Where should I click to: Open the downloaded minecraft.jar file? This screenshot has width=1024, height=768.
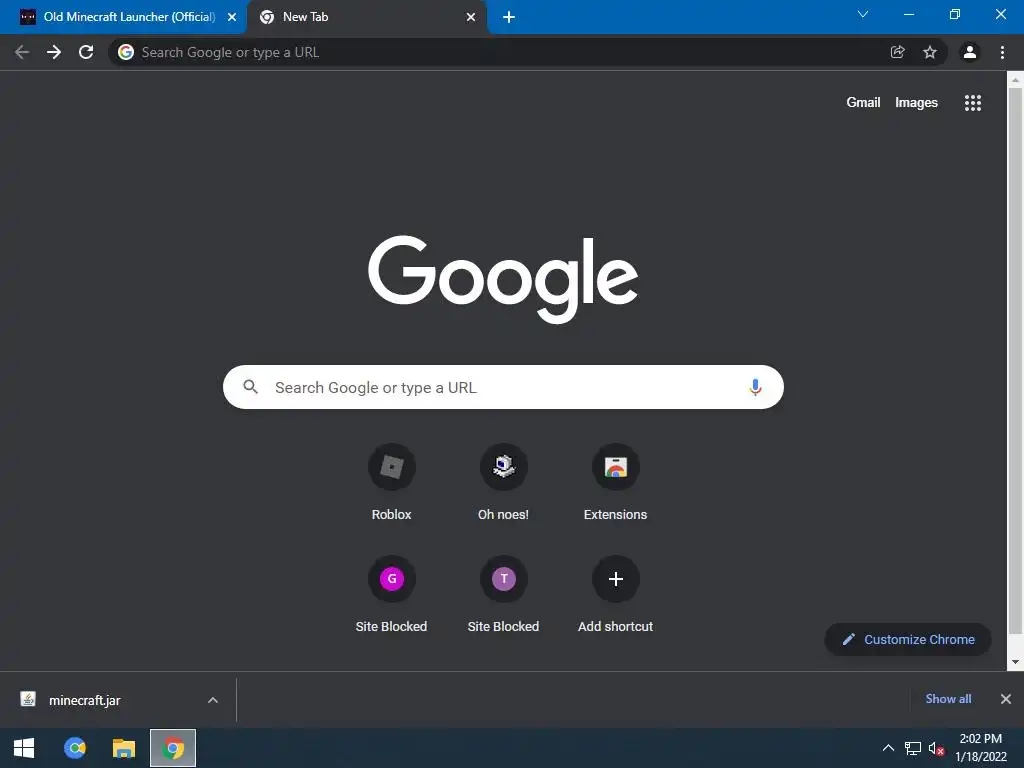coord(85,700)
